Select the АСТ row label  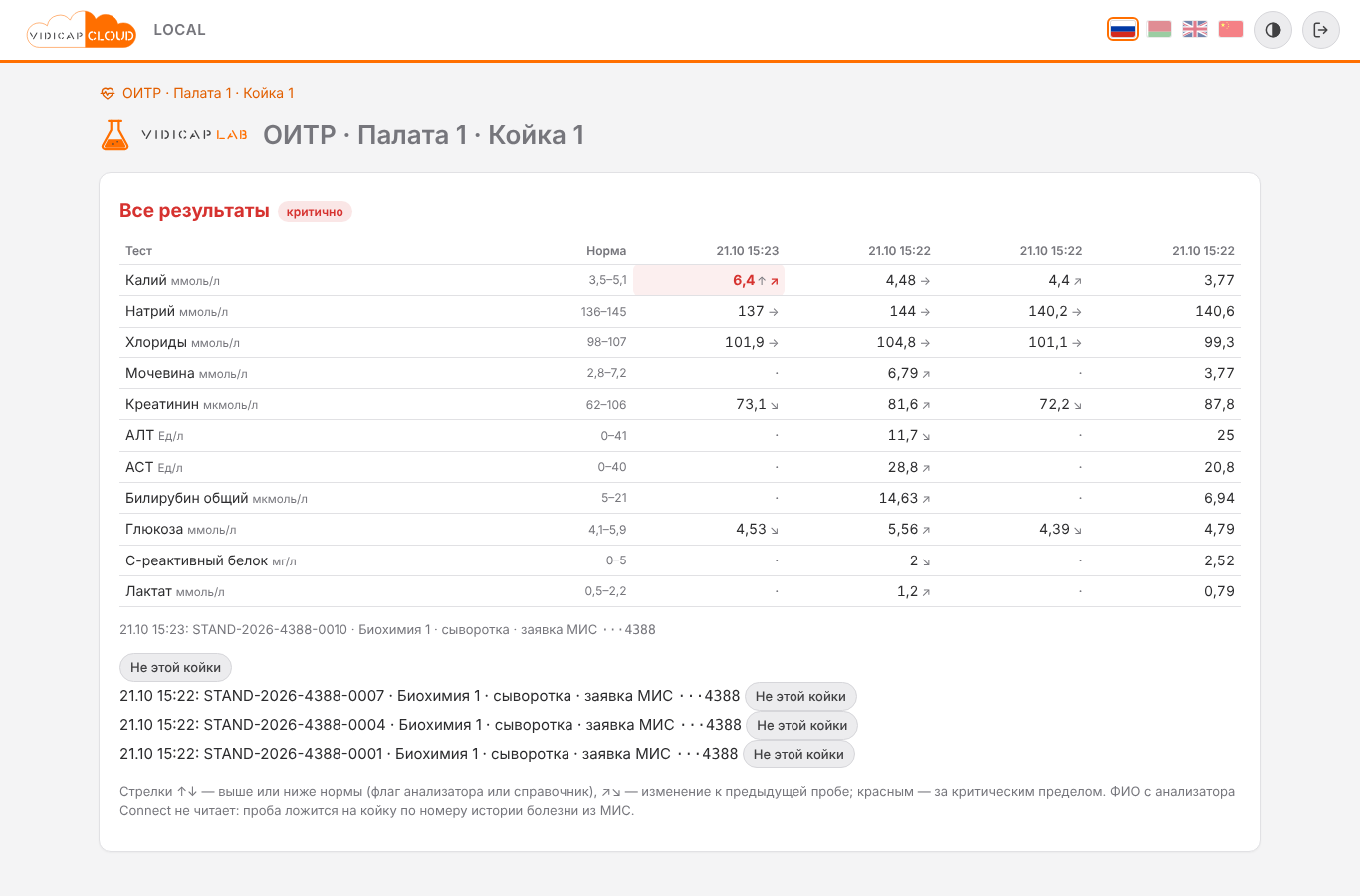pos(139,467)
